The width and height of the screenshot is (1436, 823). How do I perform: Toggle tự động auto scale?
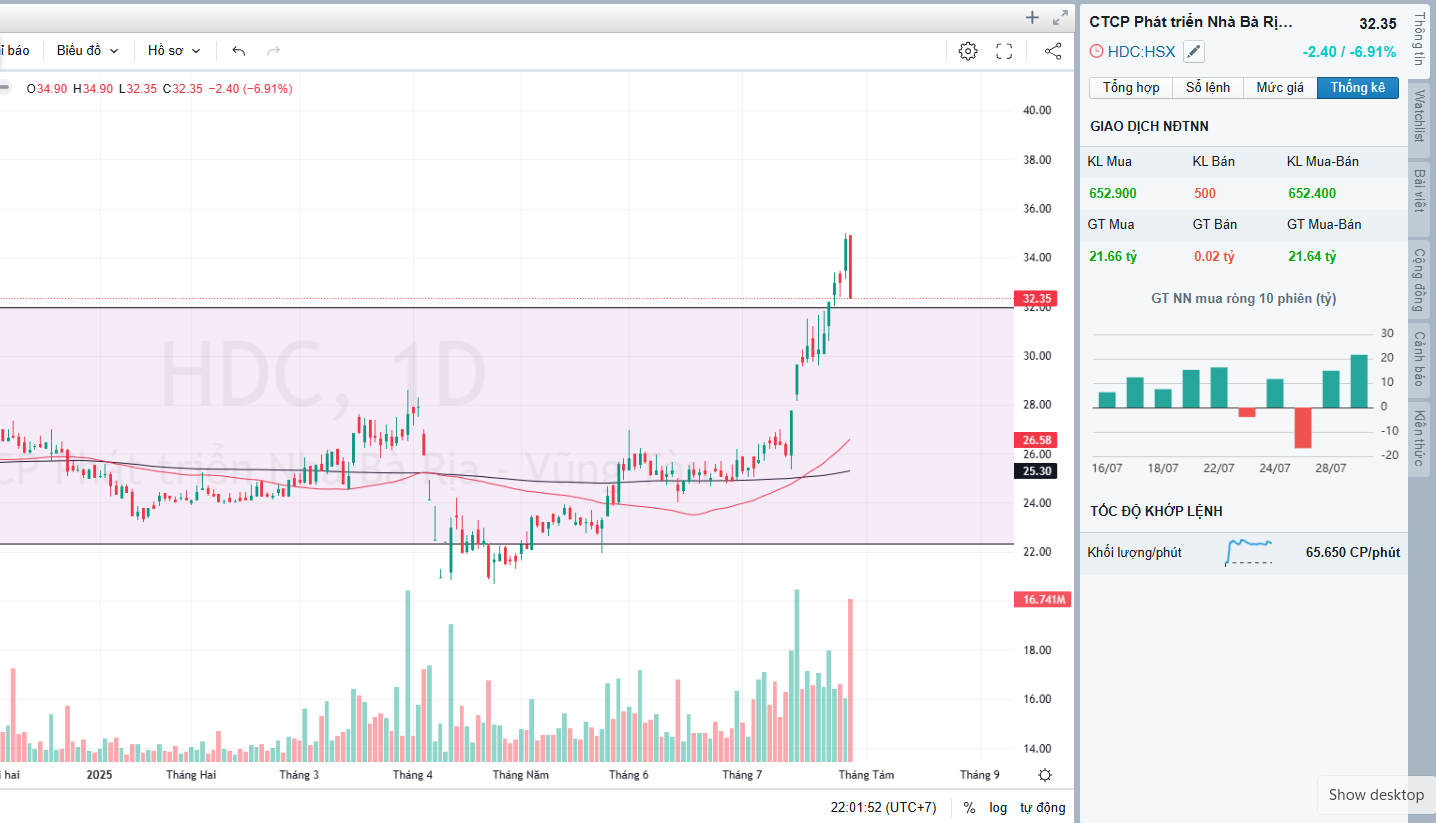(x=1042, y=808)
